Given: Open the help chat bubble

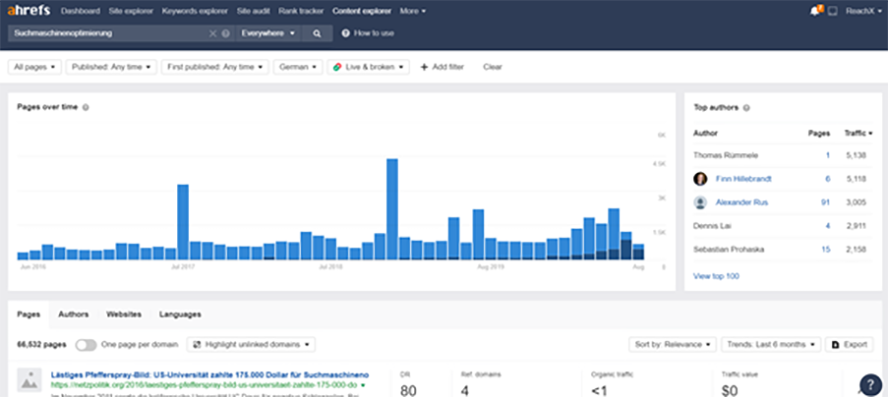Looking at the screenshot, I should point(870,385).
